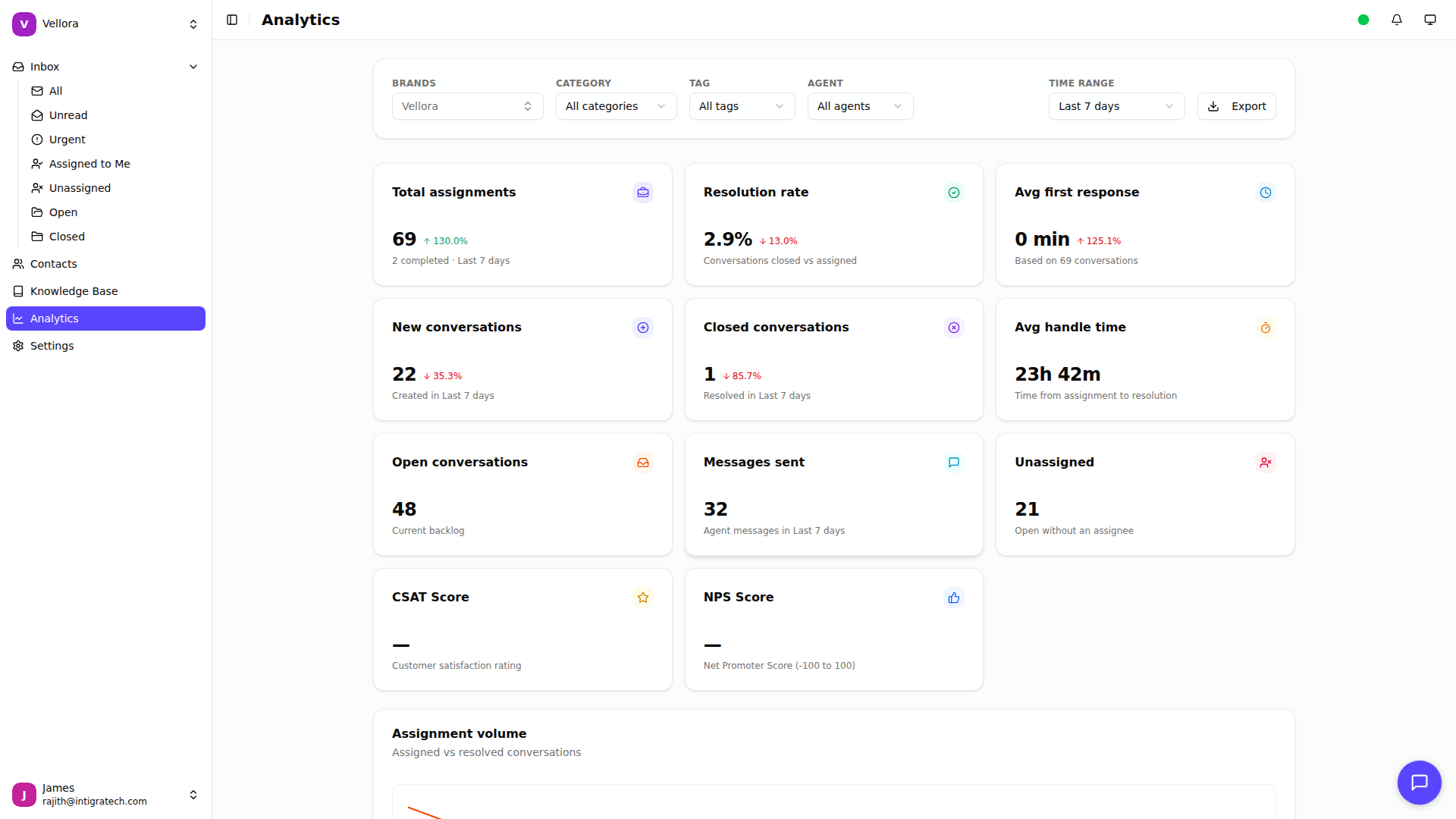Open the All agents dropdown
The image size is (1456, 819).
[x=861, y=106]
